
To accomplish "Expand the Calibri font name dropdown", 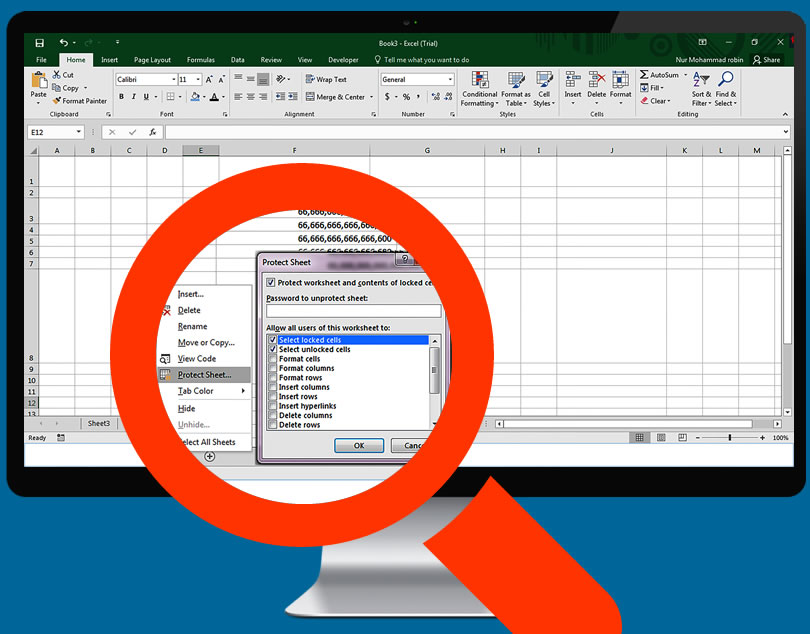I will 173,79.
